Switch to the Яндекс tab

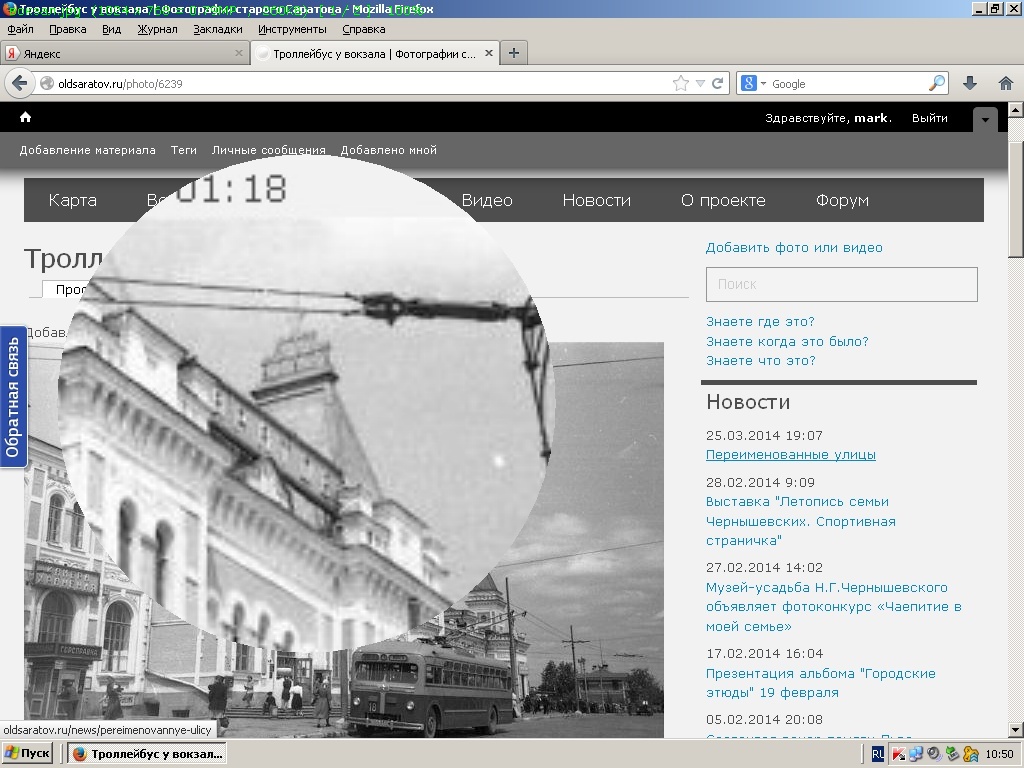[125, 54]
